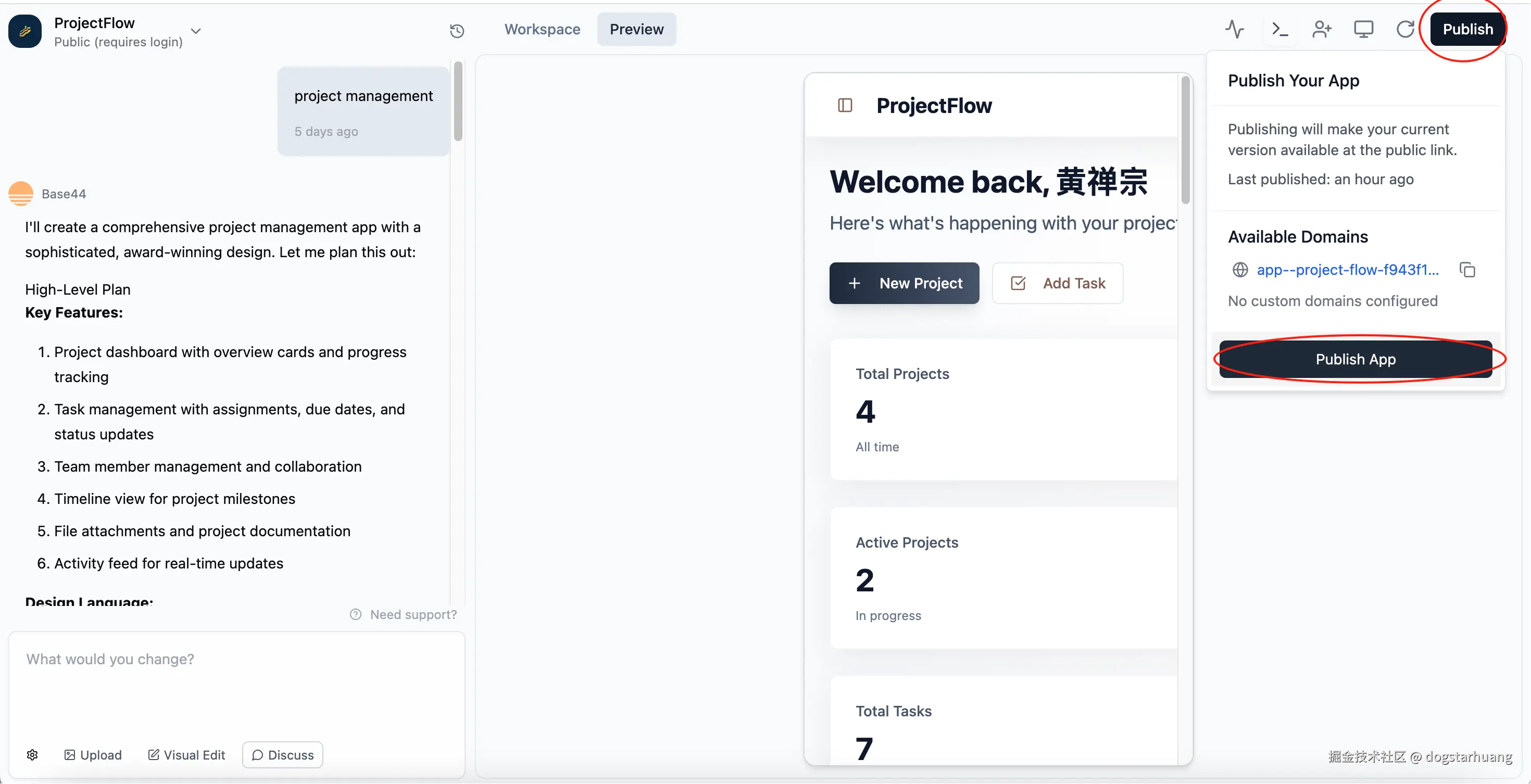Open the version history clock icon
1531x784 pixels.
click(x=457, y=30)
